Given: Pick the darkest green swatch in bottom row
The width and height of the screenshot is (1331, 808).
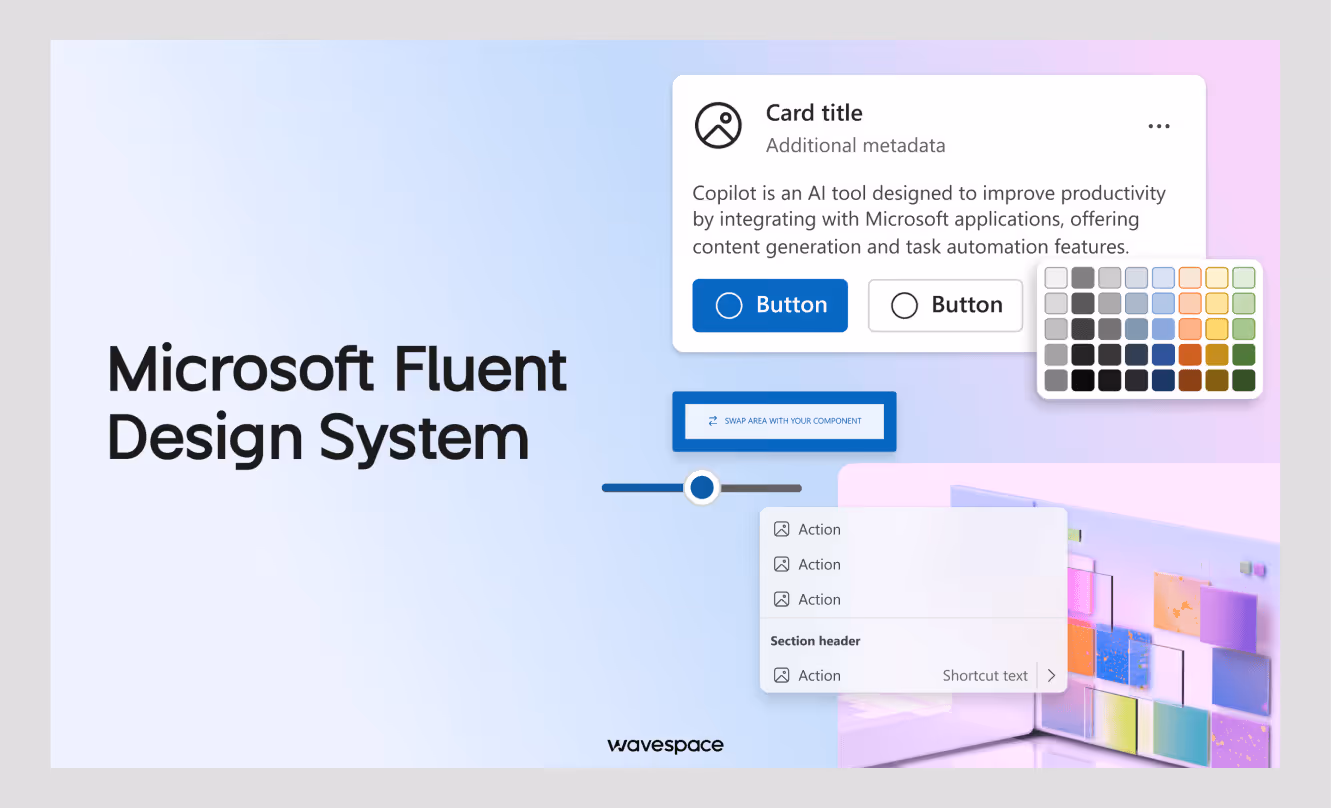Looking at the screenshot, I should pos(1243,380).
